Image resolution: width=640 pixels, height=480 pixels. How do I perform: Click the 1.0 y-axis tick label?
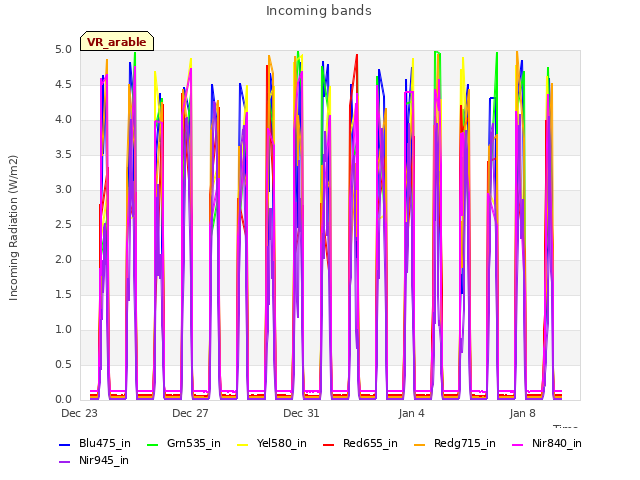point(64,330)
